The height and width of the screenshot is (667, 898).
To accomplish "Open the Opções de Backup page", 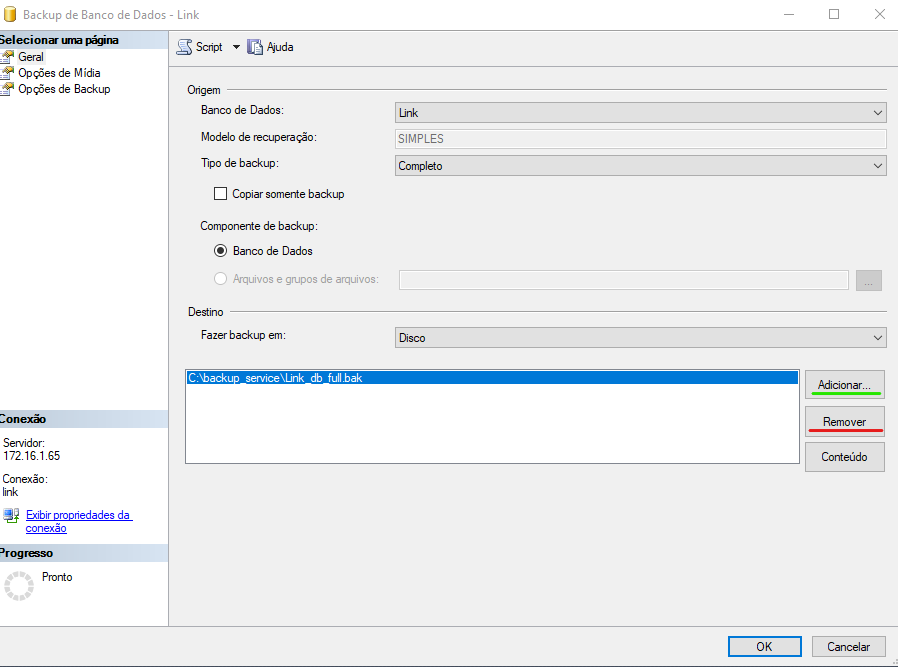I will pos(64,89).
